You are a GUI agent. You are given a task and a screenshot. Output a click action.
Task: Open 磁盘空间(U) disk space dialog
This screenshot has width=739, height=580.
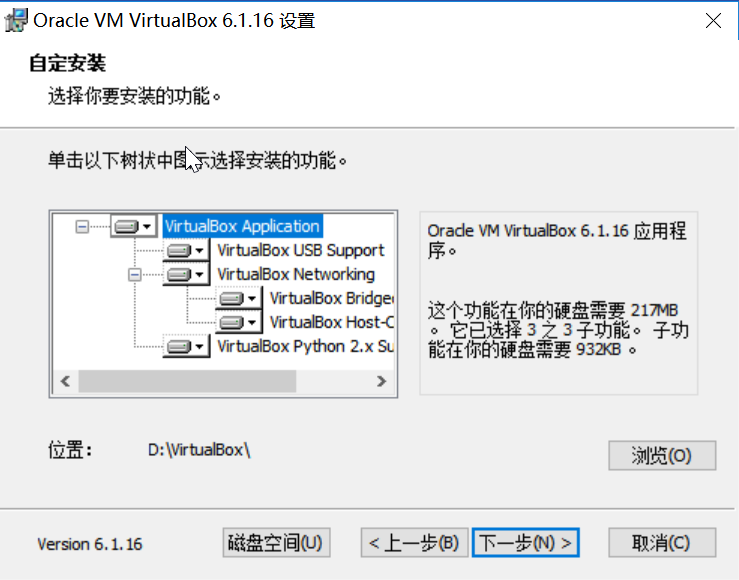276,542
